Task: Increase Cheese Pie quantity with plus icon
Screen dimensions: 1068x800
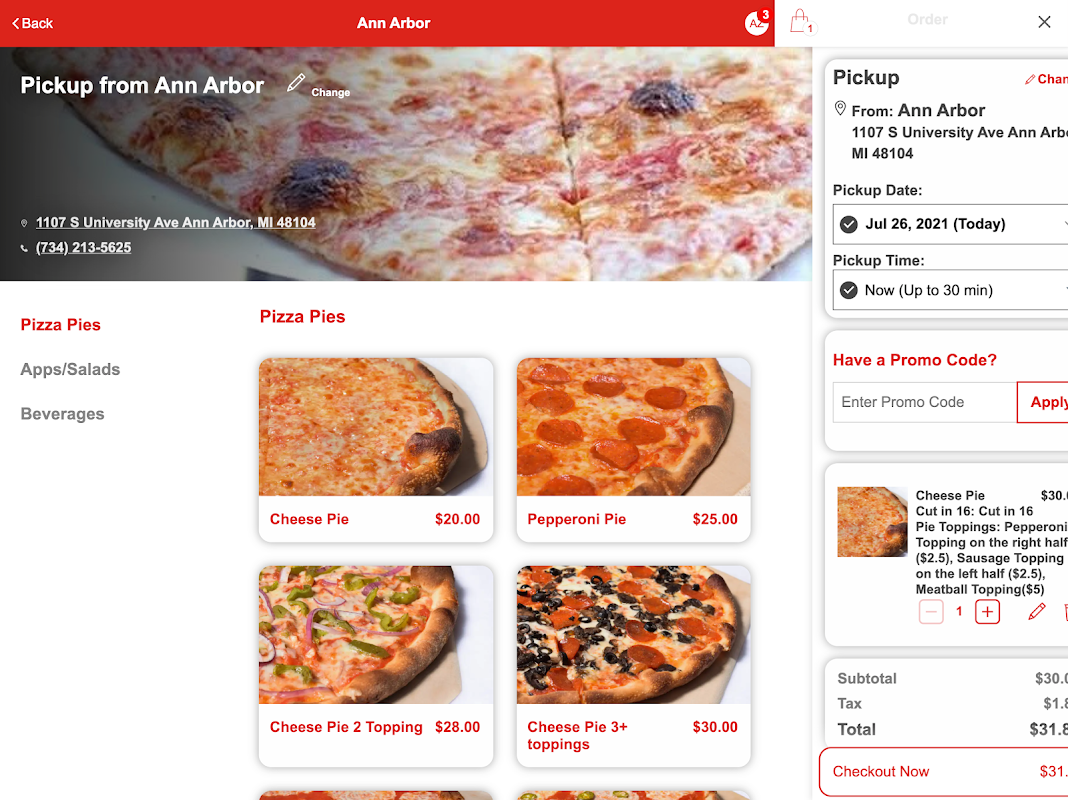Action: (x=987, y=611)
